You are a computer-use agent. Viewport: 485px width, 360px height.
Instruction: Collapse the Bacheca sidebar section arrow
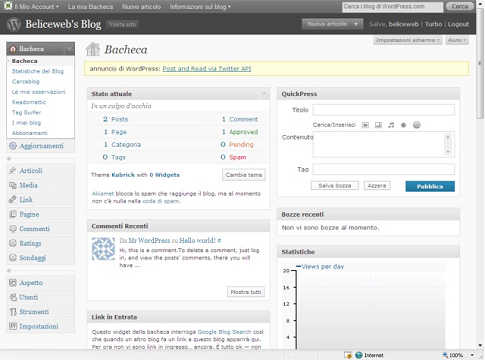69,49
